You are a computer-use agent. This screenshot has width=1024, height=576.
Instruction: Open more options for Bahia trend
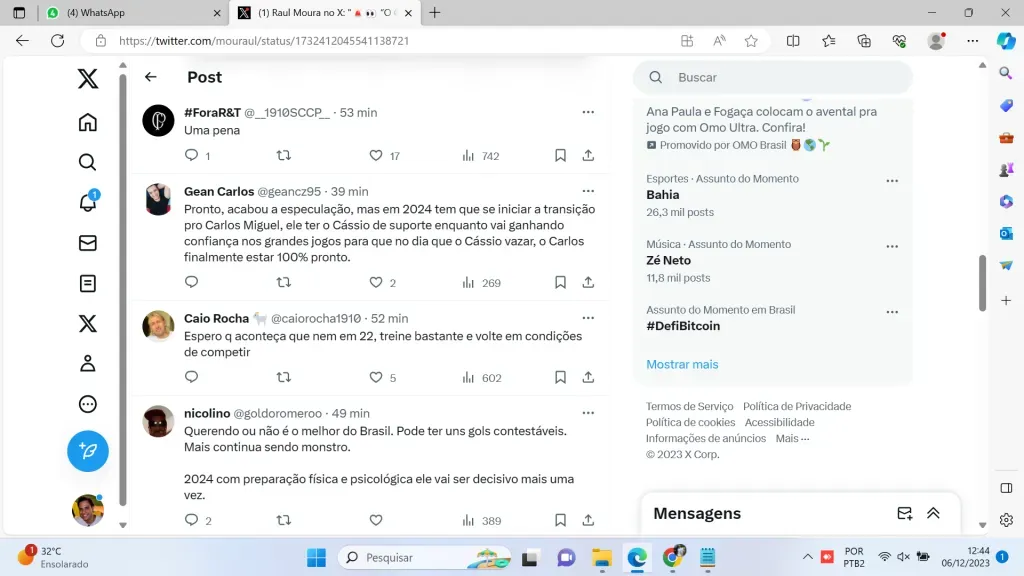click(892, 181)
